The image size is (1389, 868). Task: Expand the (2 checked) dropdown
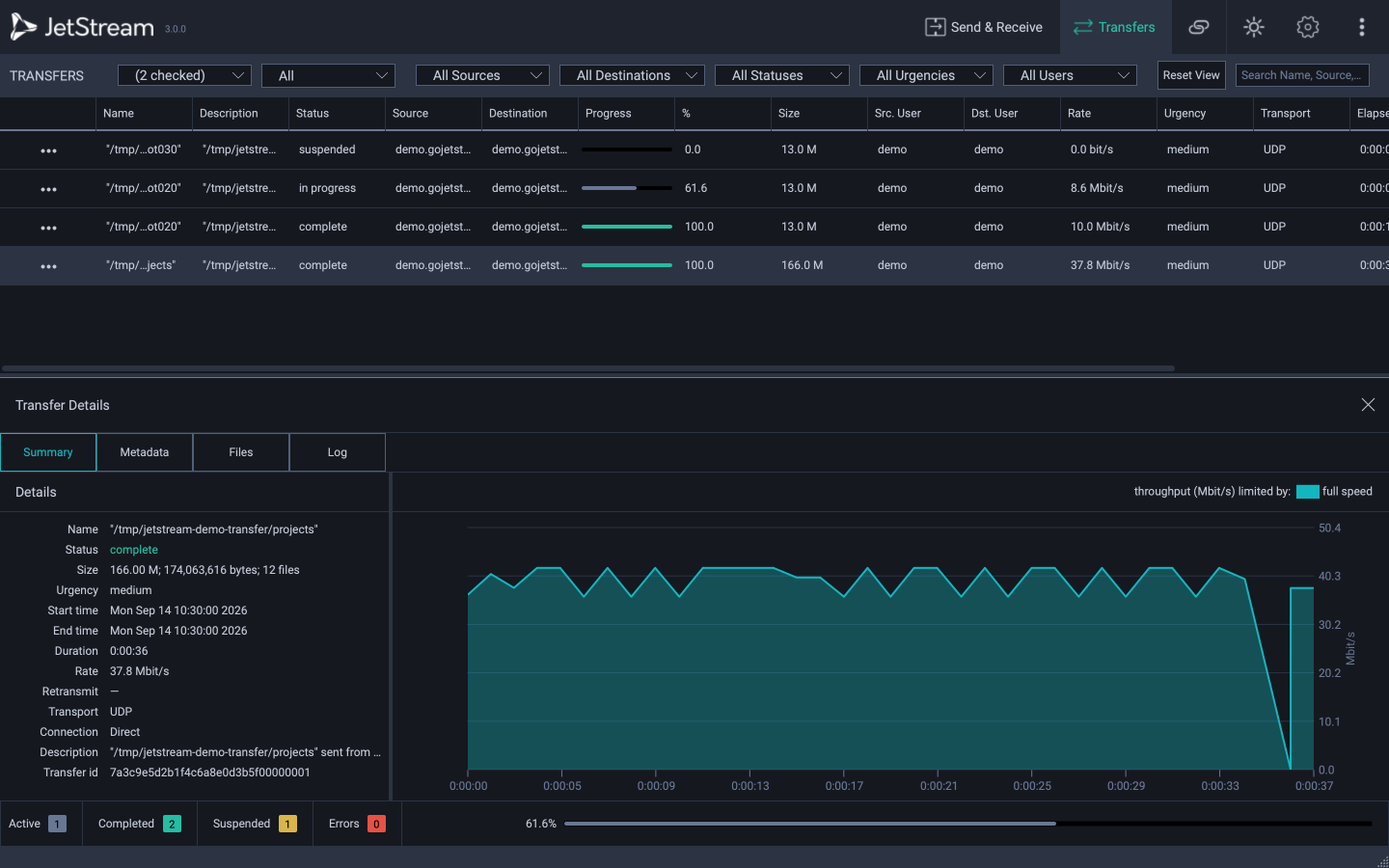[184, 75]
